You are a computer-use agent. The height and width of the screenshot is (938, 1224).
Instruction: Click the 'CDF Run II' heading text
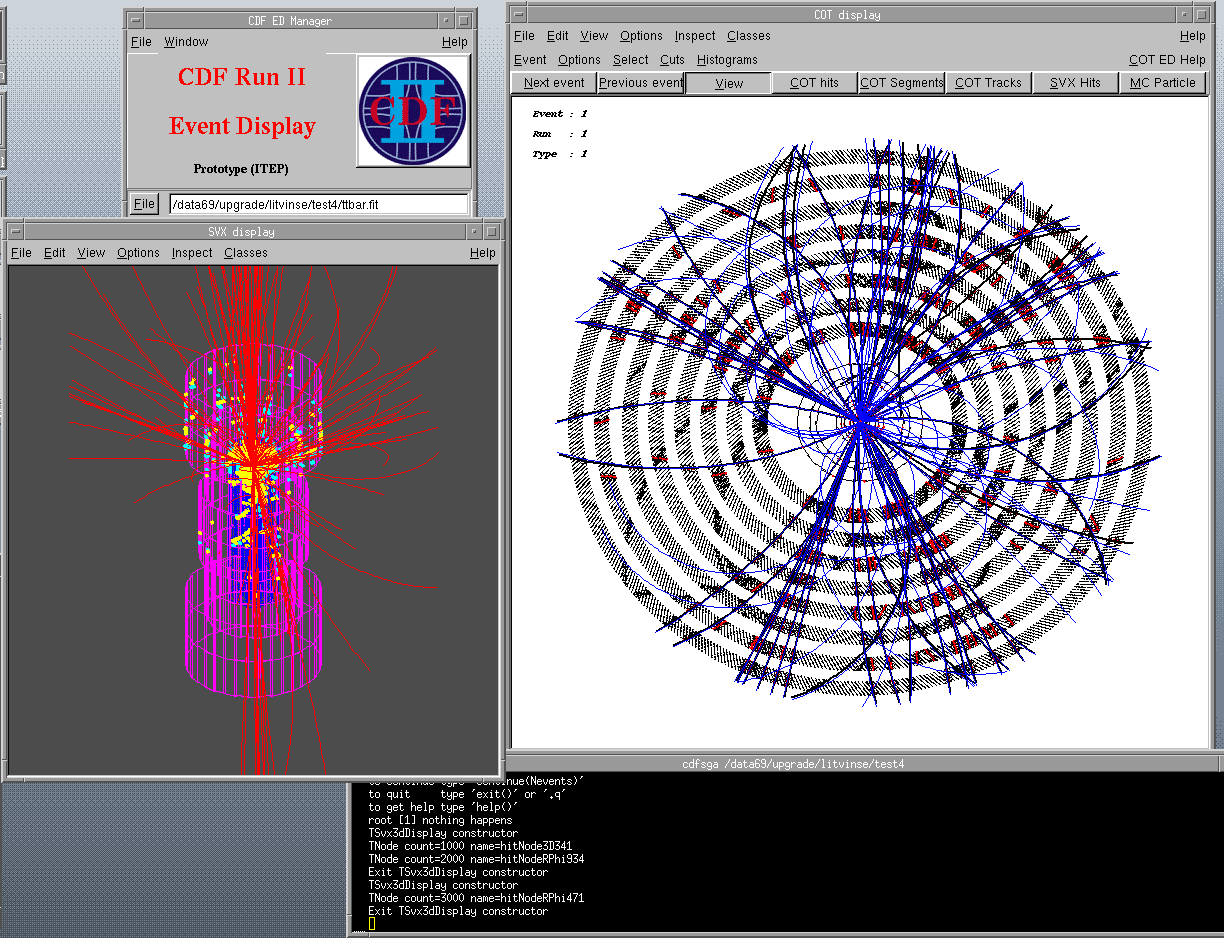coord(242,77)
